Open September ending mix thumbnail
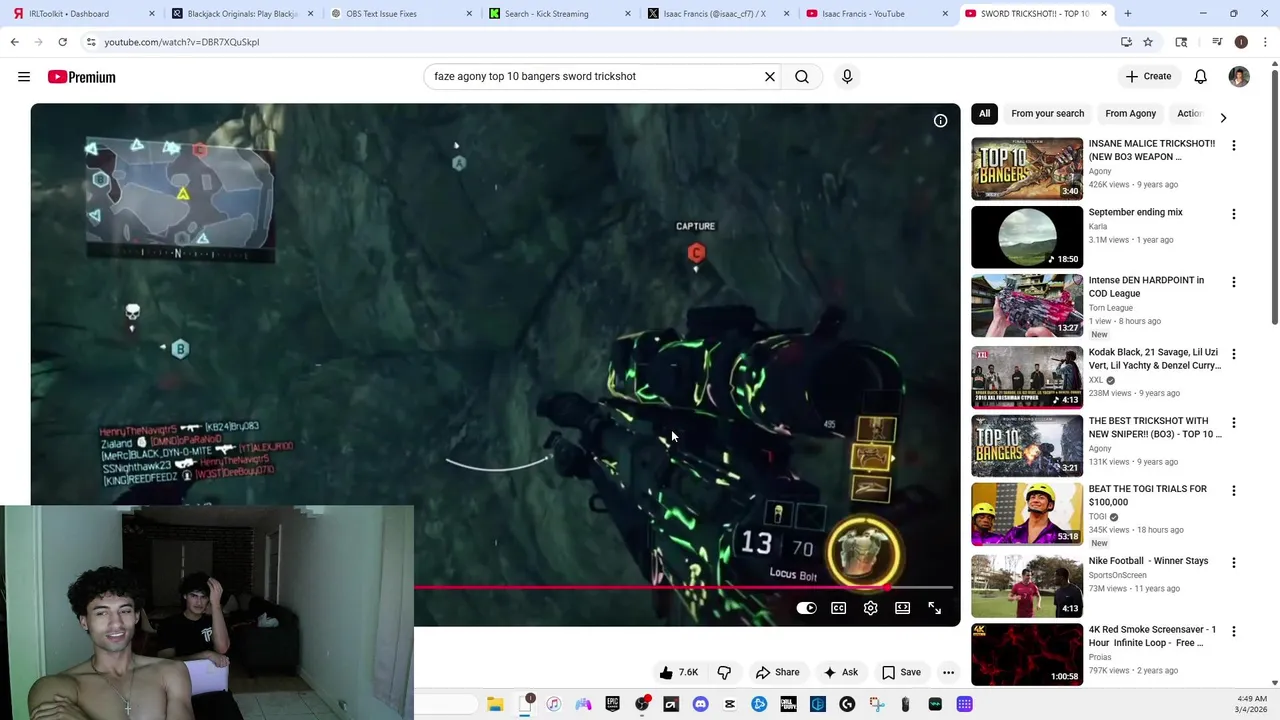Screen dimensions: 1280x720 [1027, 237]
